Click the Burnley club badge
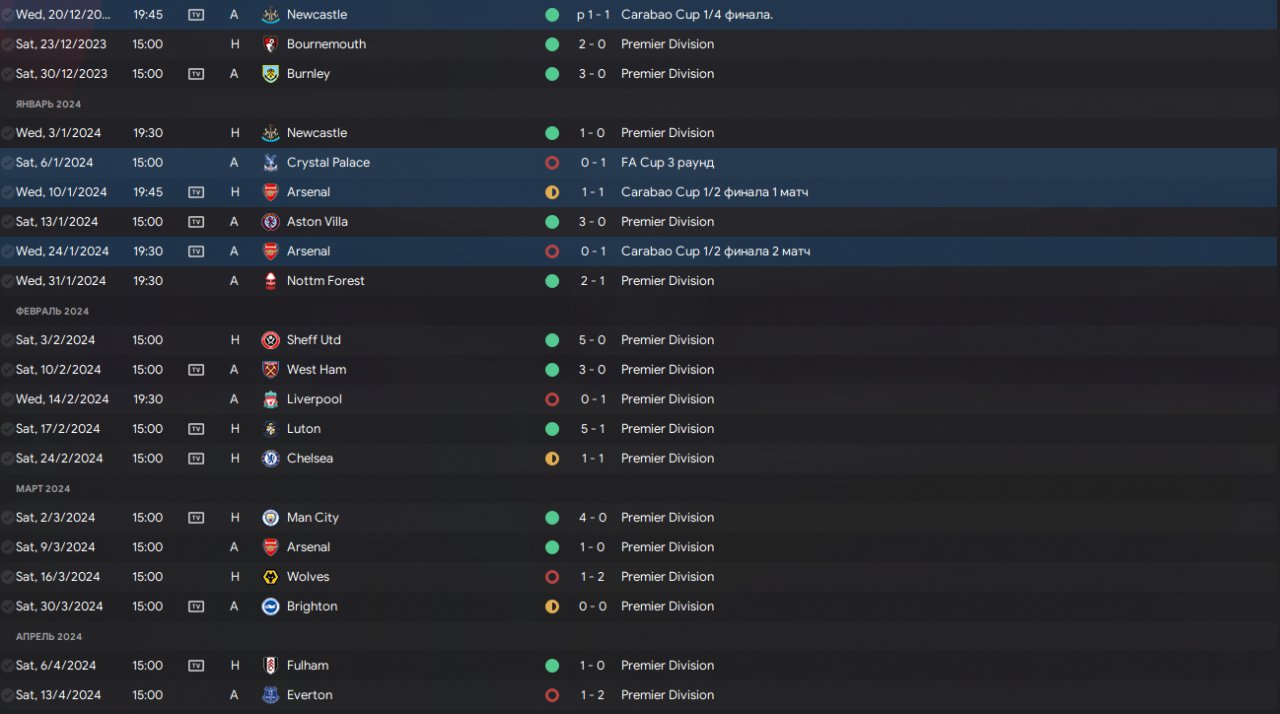Viewport: 1280px width, 714px height. 269,74
